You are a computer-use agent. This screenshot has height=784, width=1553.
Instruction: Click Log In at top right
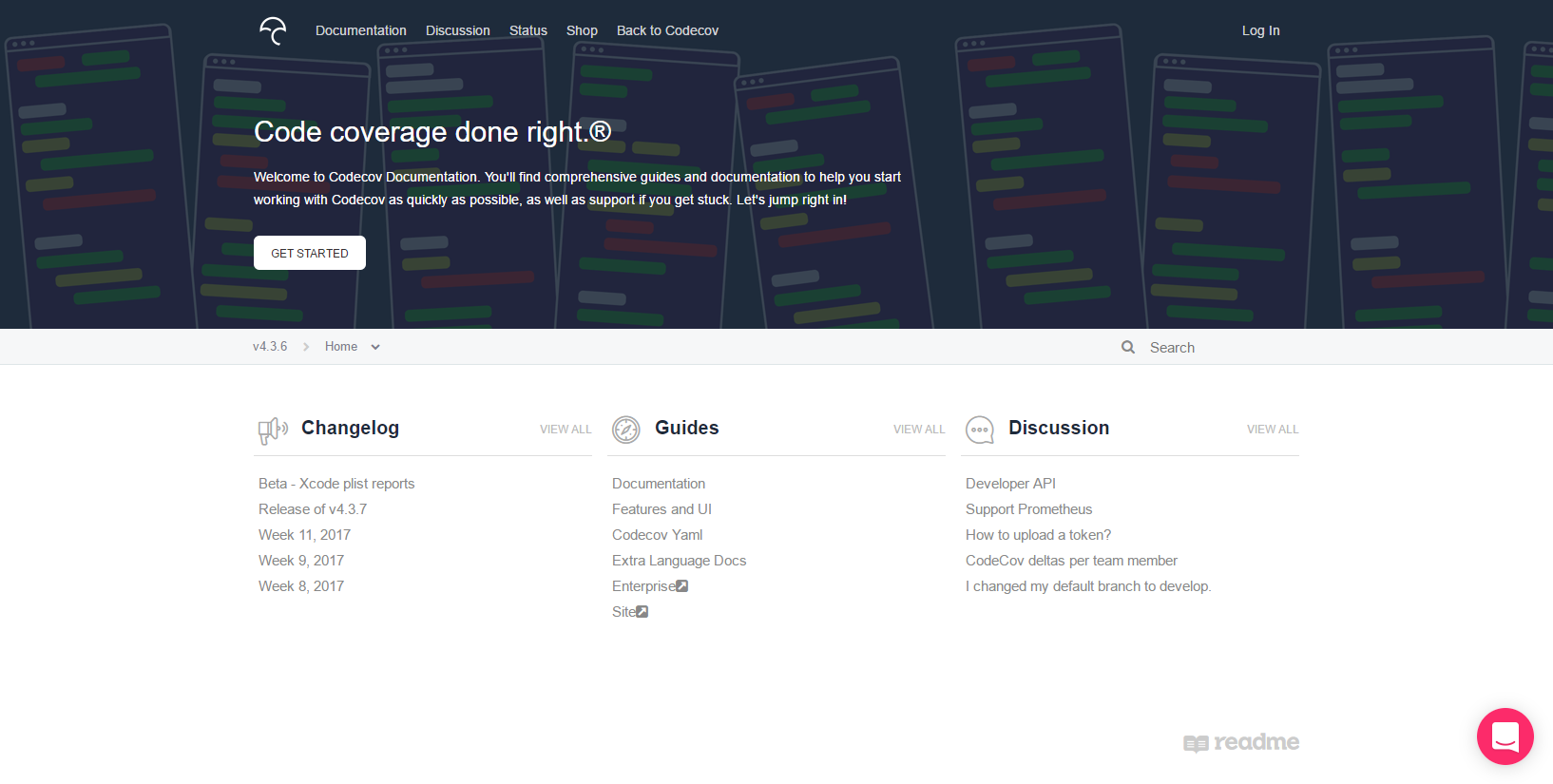point(1261,30)
